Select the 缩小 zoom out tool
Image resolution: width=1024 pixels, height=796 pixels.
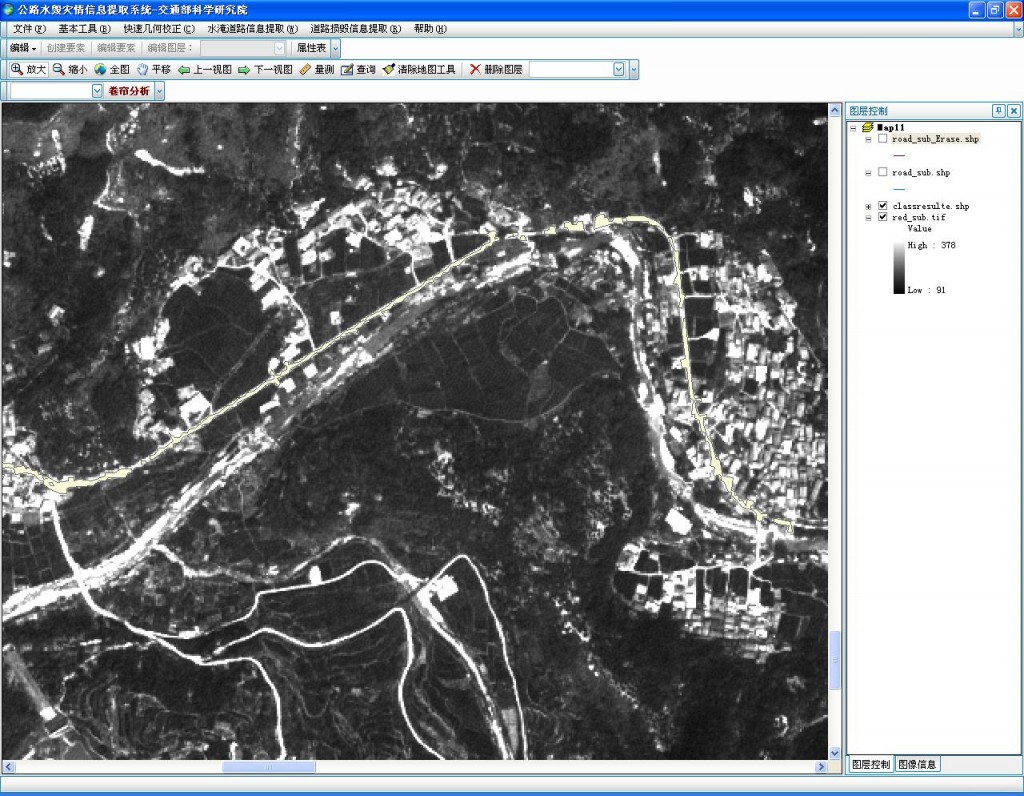coord(70,69)
